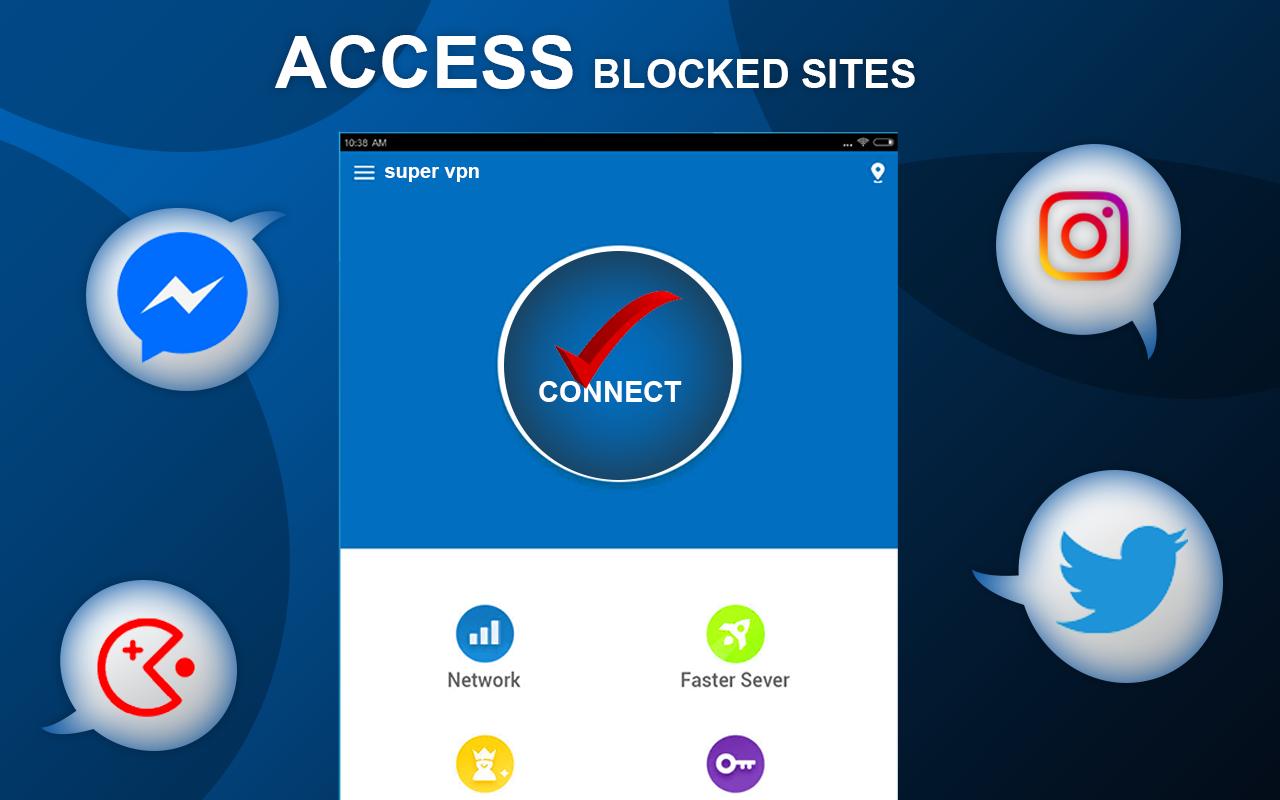Screen dimensions: 1280x800
Task: Click the super vpn title text
Action: (x=432, y=172)
